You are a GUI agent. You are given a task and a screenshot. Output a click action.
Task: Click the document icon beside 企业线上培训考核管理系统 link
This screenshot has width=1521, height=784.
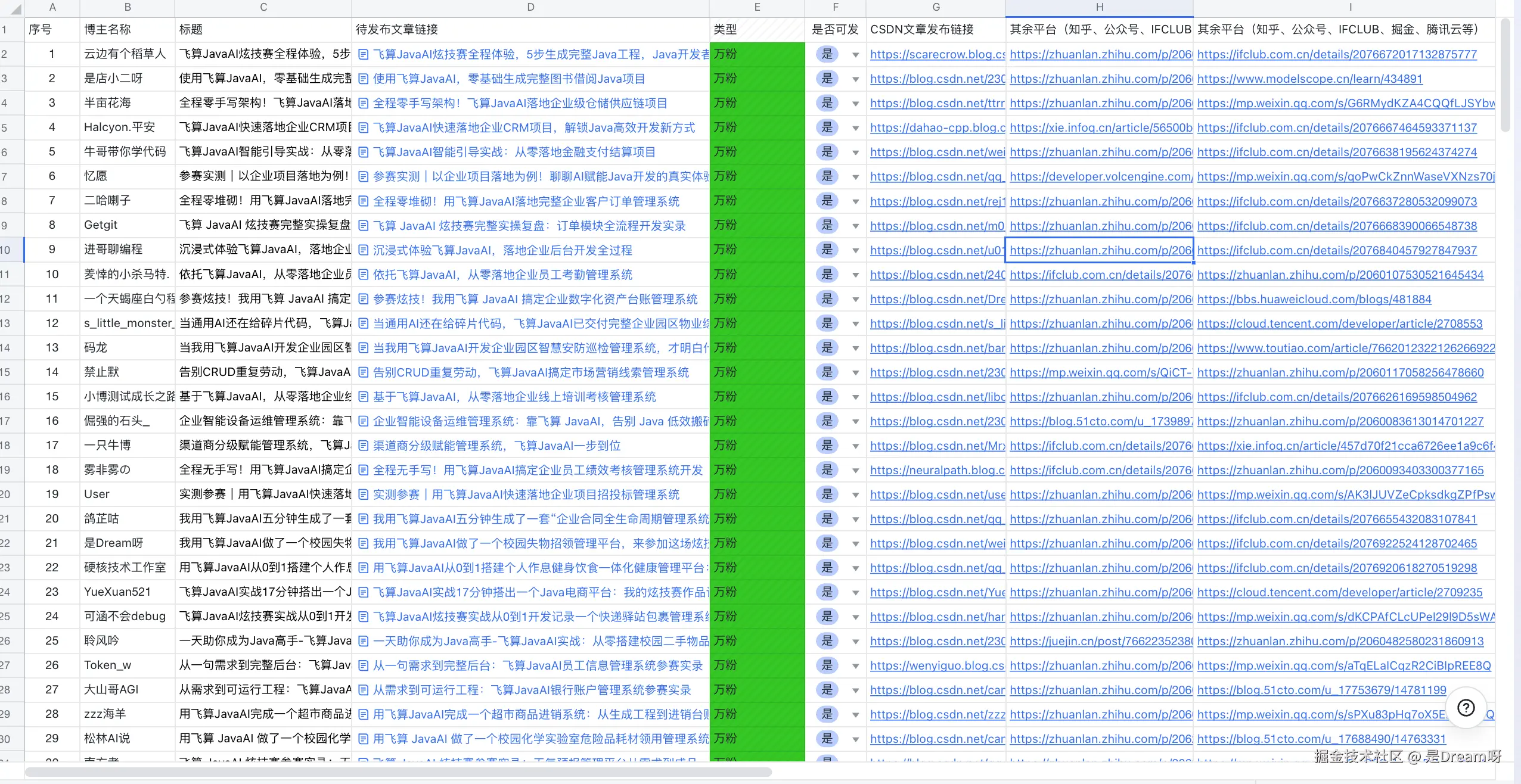[363, 397]
